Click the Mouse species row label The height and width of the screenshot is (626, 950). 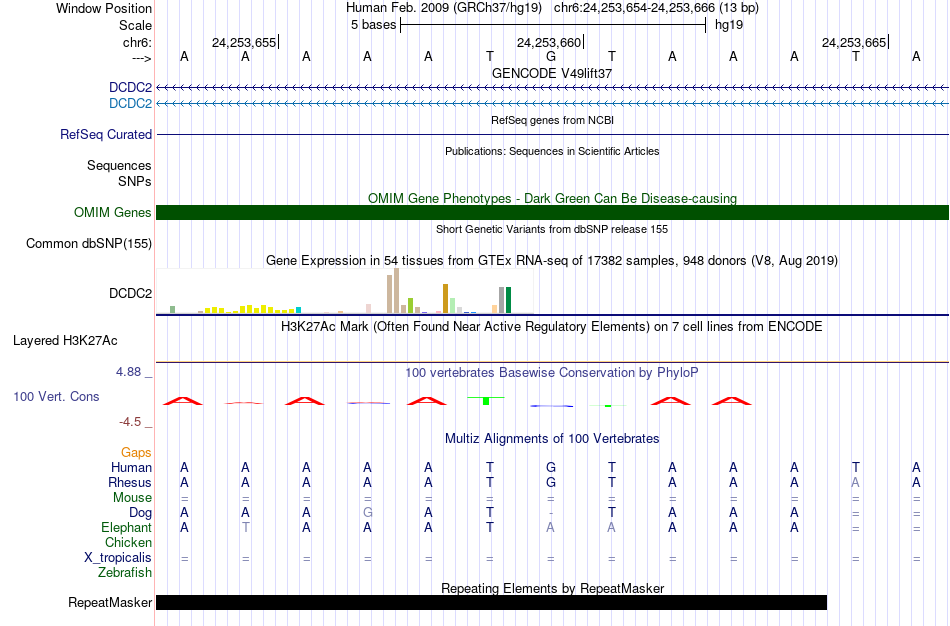[x=132, y=498]
